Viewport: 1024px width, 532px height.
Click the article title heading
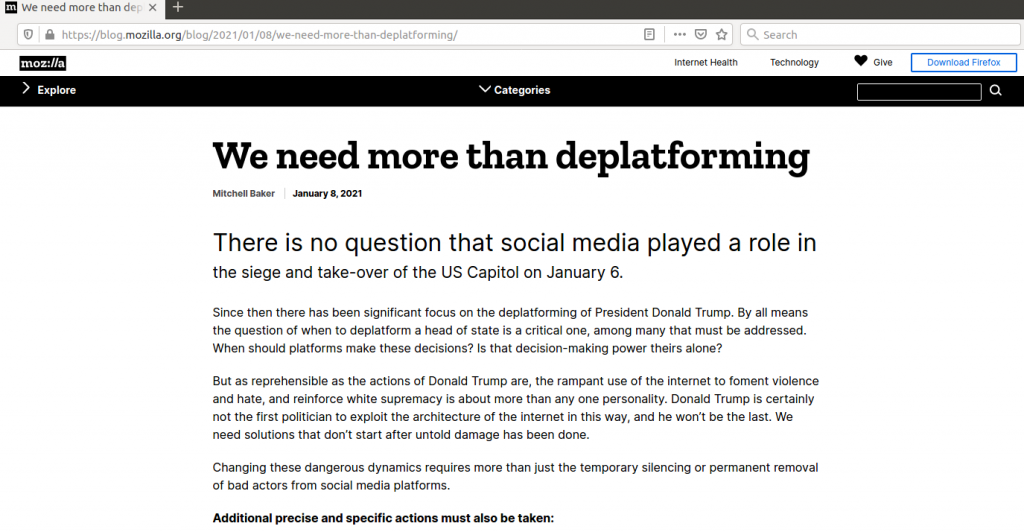coord(511,157)
